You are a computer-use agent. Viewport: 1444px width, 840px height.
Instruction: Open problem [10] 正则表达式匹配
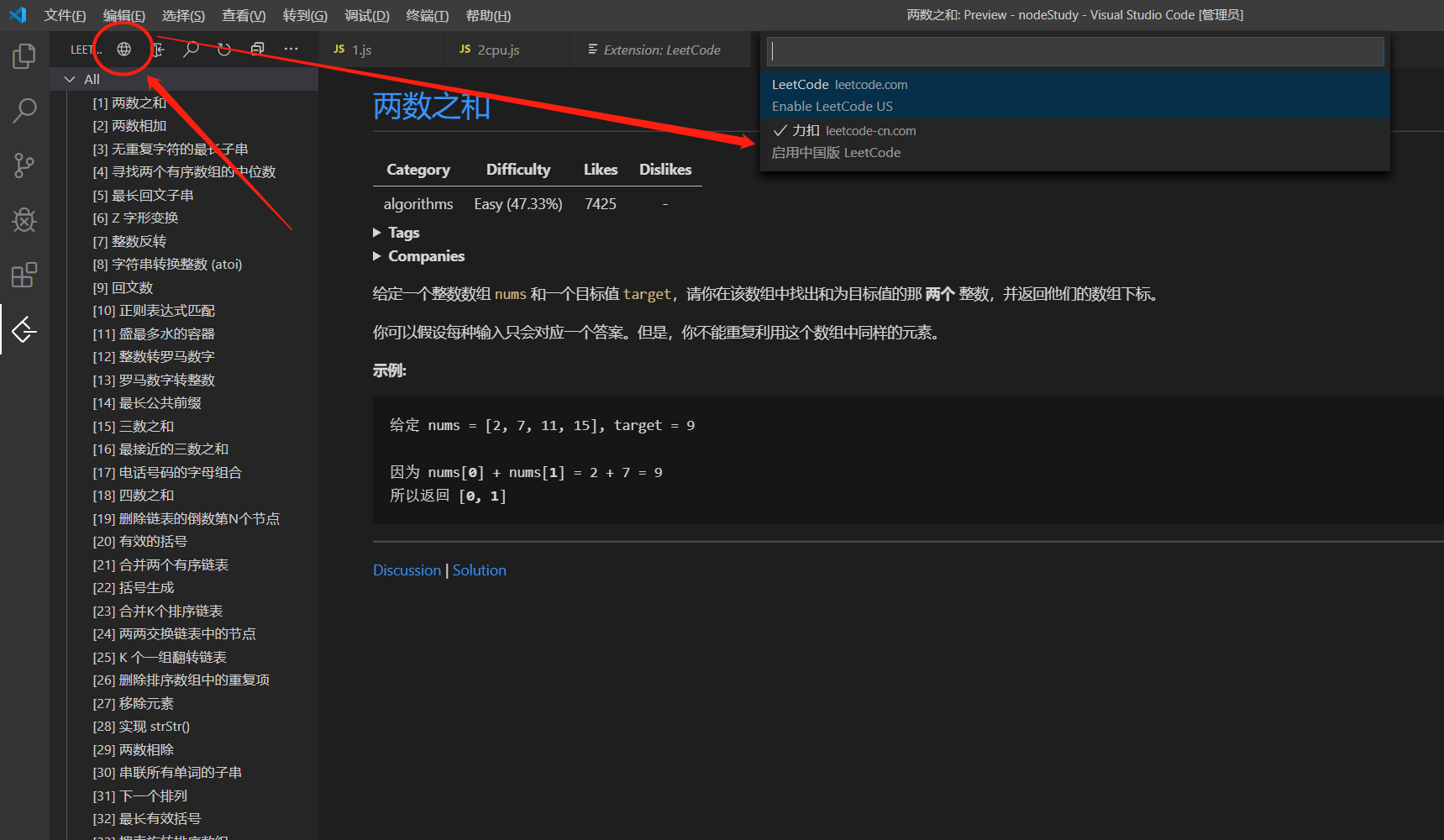point(154,311)
